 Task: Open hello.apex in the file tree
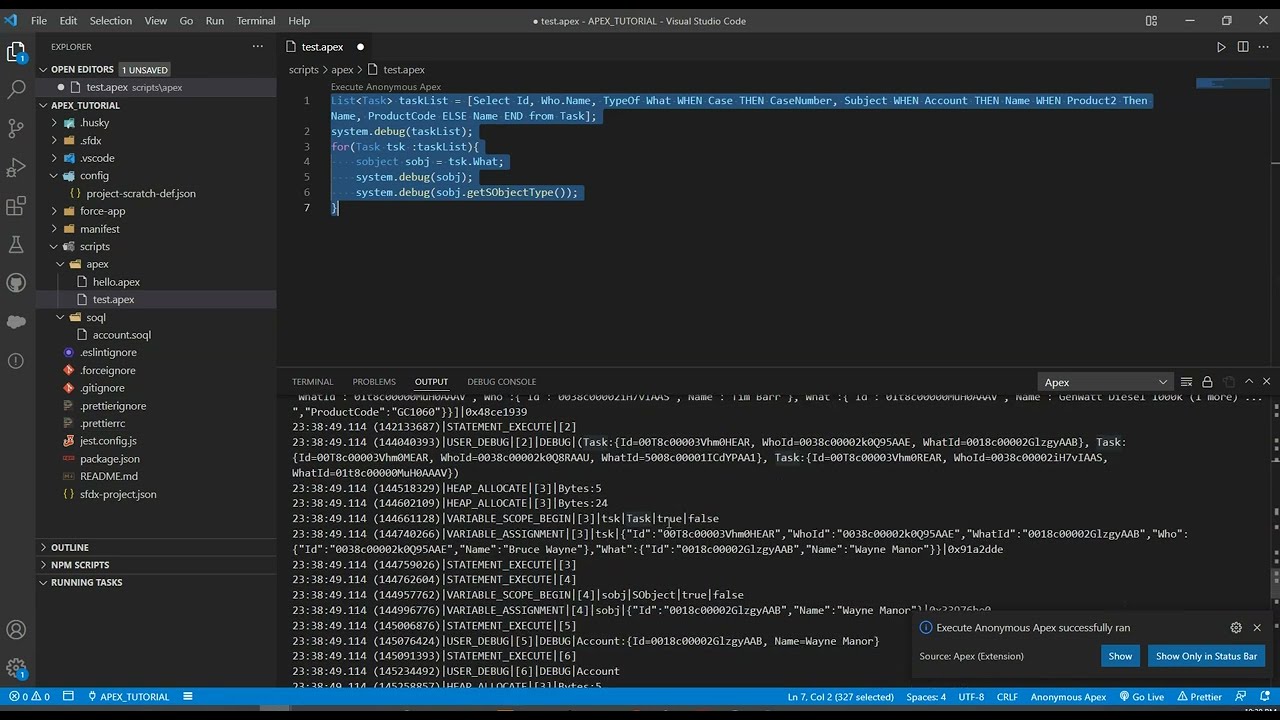(x=116, y=282)
